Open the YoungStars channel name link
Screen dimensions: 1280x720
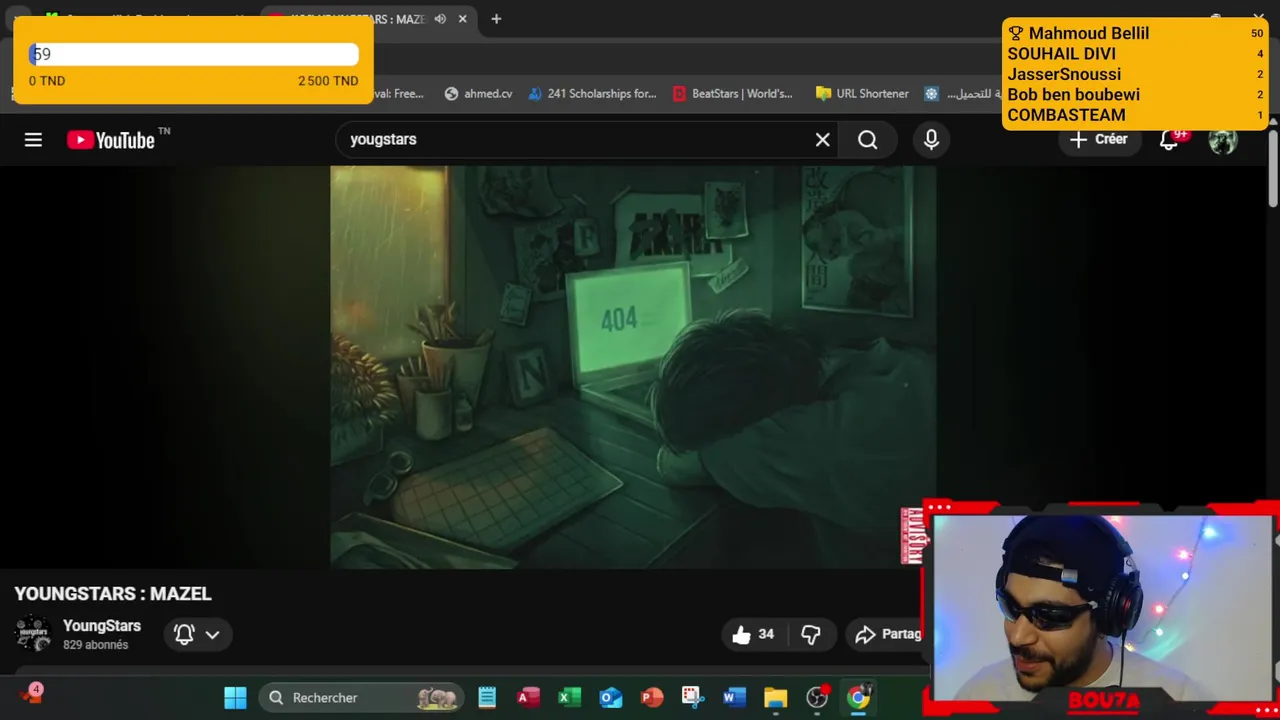[x=102, y=626]
